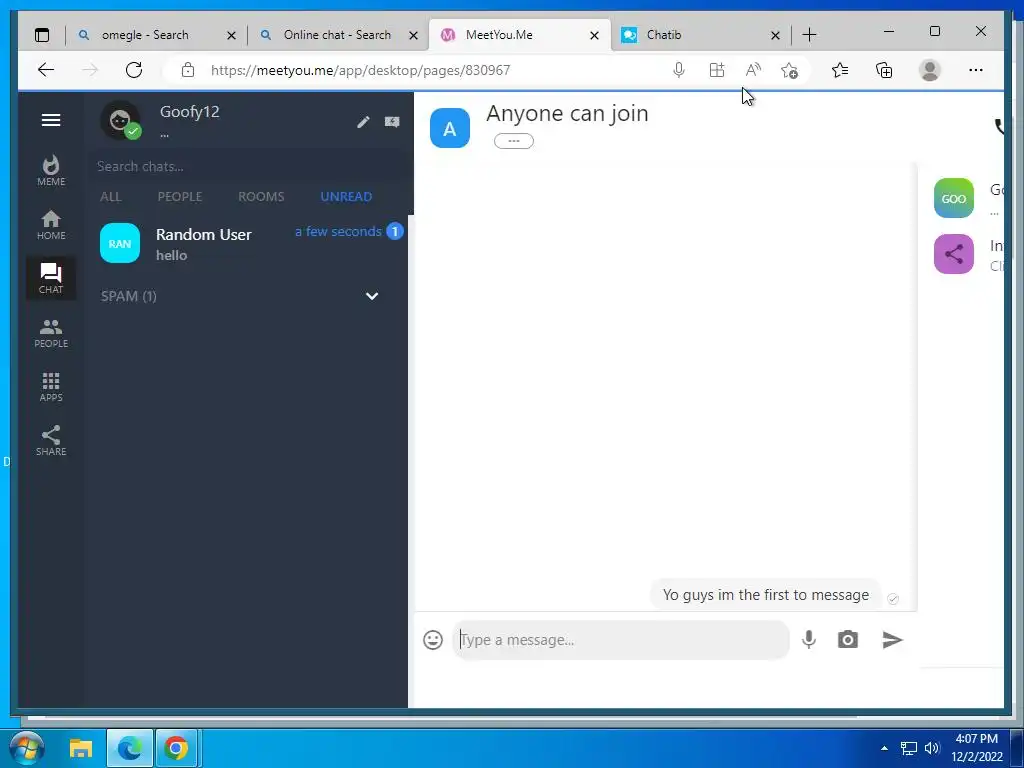Viewport: 1024px width, 768px height.
Task: Enable Read aloud icon
Action: (x=753, y=70)
